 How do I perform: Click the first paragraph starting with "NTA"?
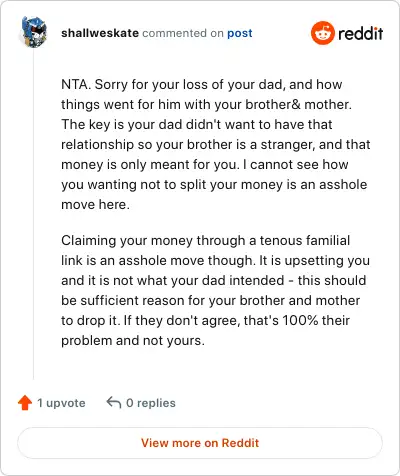point(216,144)
